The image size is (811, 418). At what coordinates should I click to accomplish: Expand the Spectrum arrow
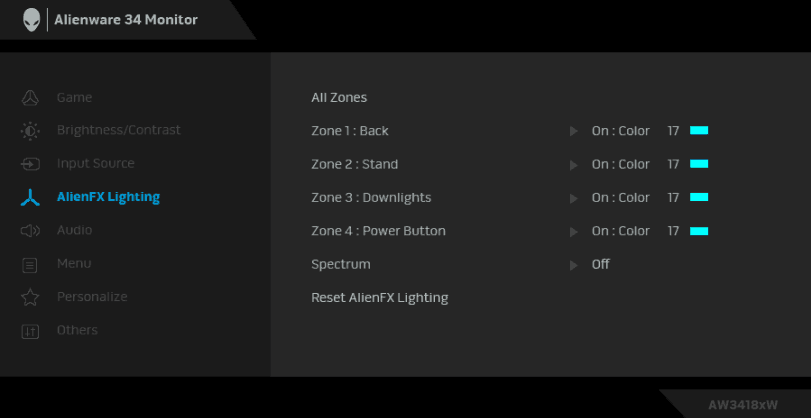[x=573, y=265]
